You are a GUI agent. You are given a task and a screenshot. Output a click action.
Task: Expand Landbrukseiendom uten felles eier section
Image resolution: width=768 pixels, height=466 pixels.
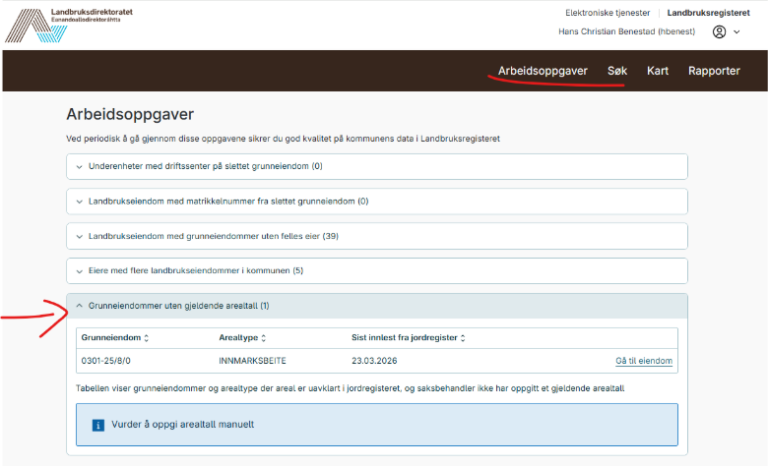[x=377, y=236]
